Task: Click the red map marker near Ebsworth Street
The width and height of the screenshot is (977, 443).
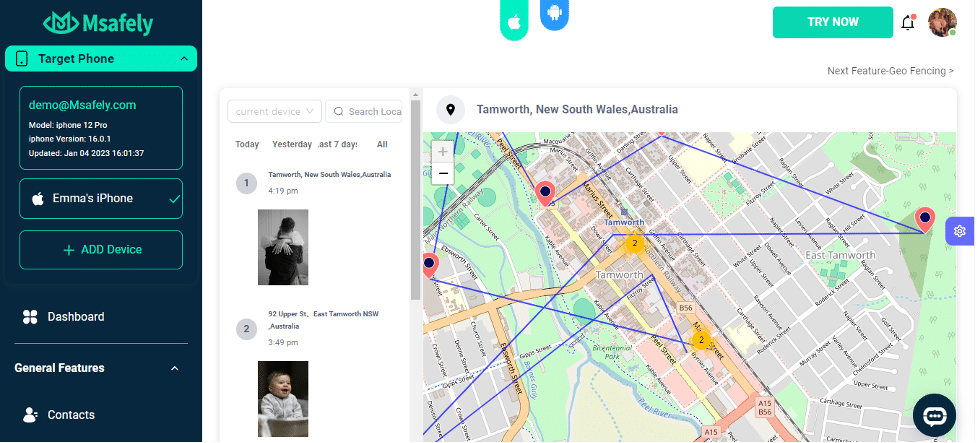Action: coord(429,265)
